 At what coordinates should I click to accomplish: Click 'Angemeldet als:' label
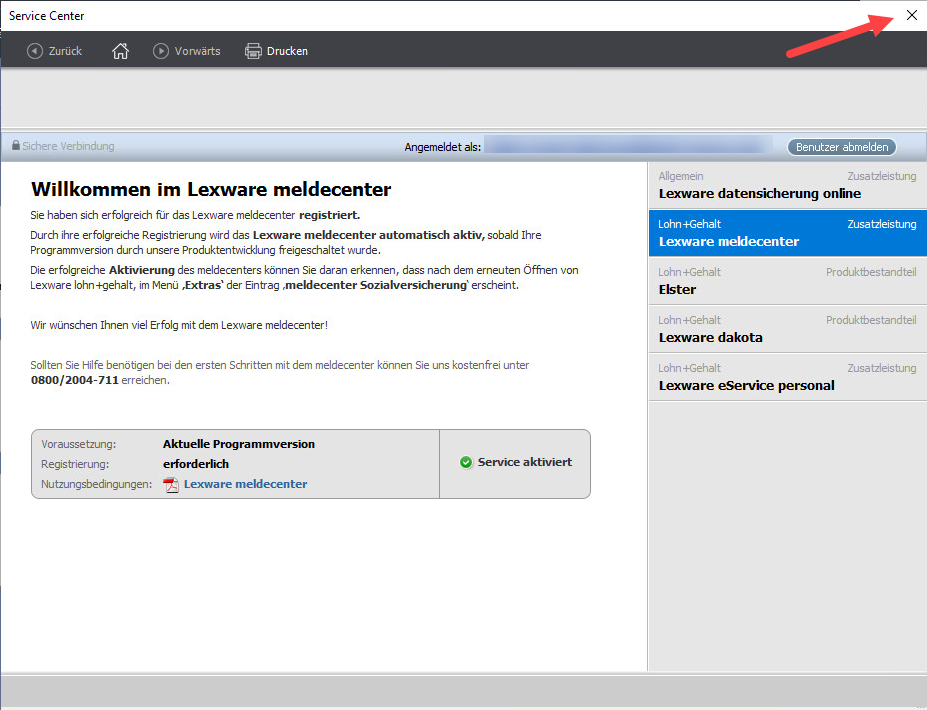click(x=443, y=147)
